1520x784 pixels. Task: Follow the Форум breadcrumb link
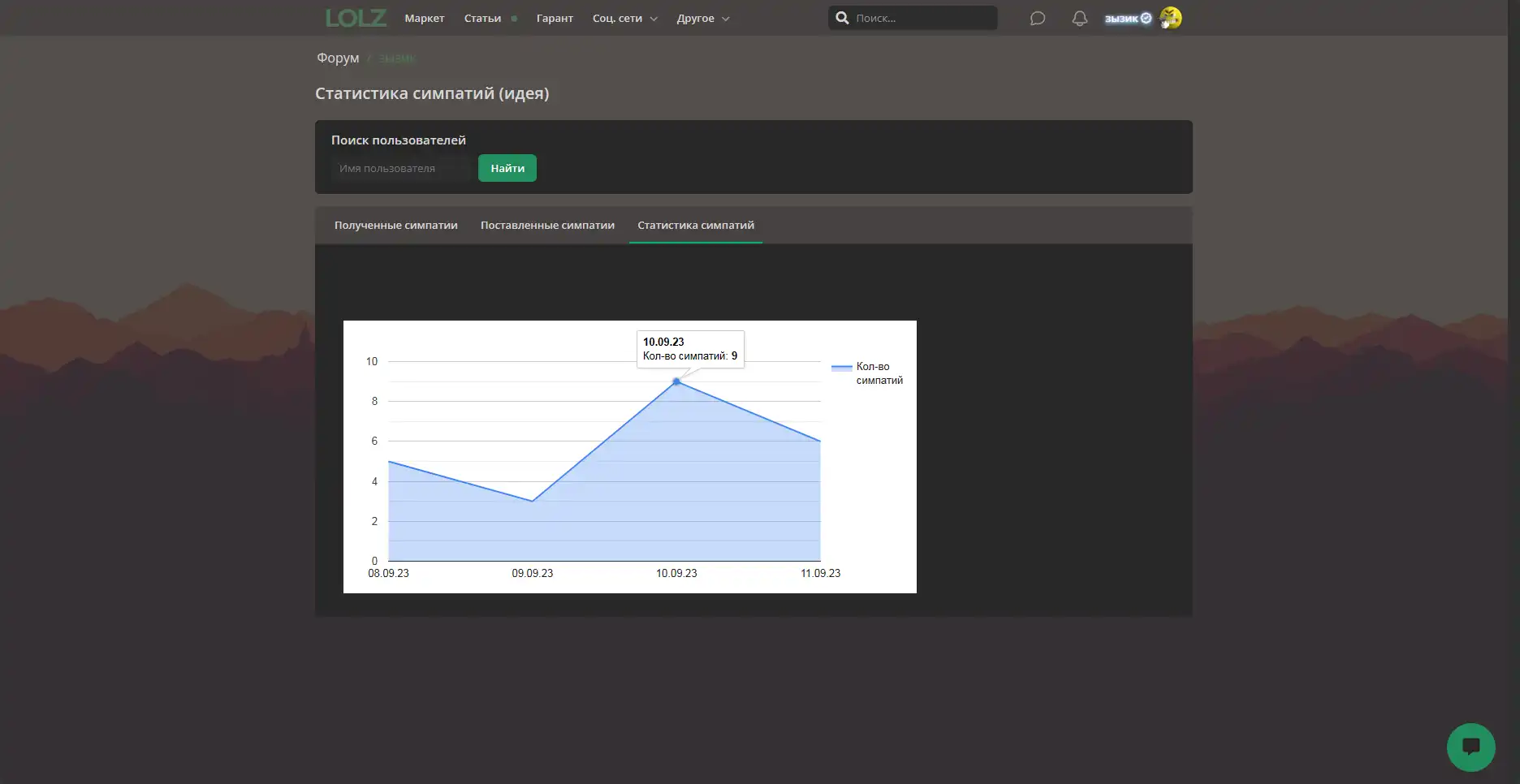[x=338, y=58]
